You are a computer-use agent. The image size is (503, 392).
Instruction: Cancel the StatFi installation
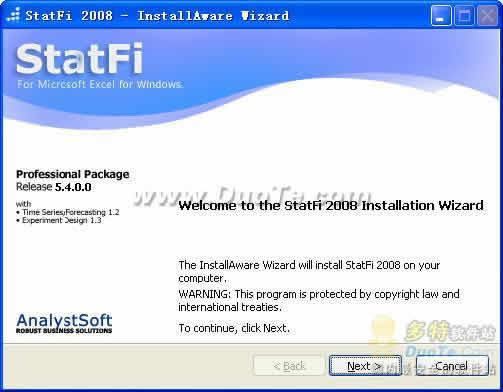click(x=452, y=366)
